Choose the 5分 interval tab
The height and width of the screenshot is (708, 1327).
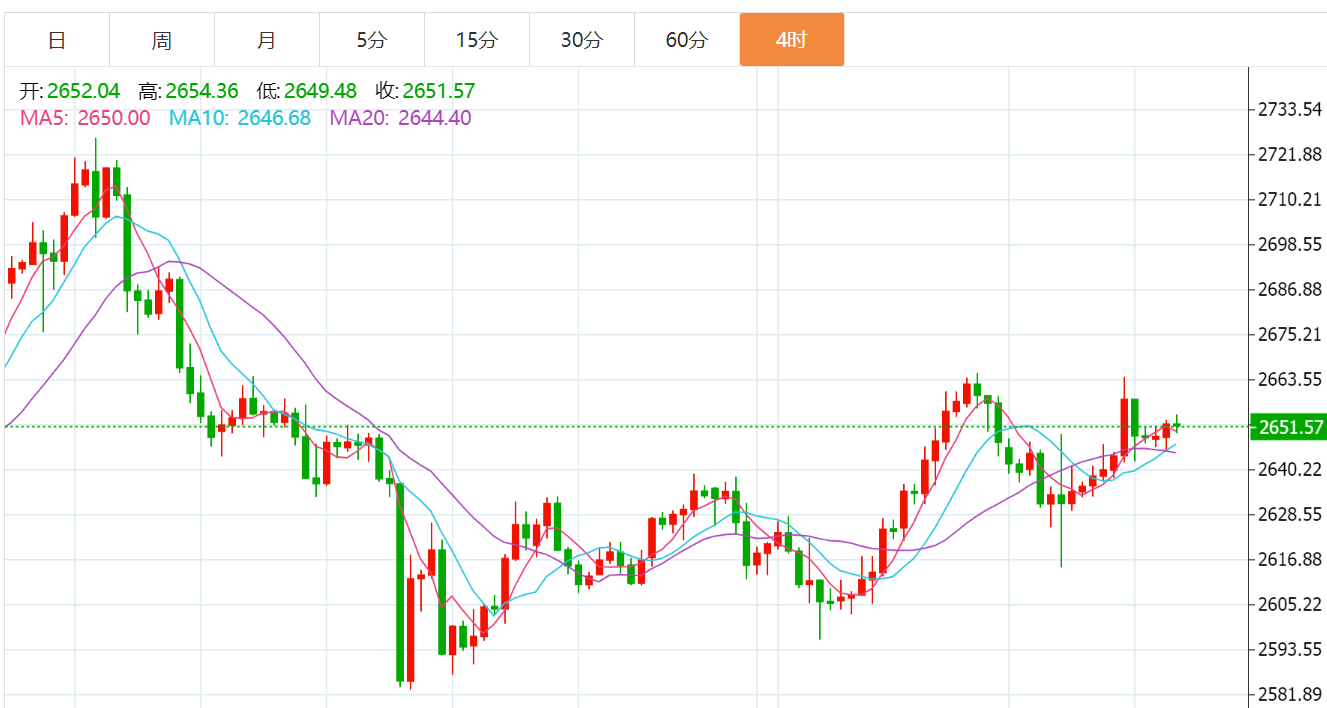[372, 40]
